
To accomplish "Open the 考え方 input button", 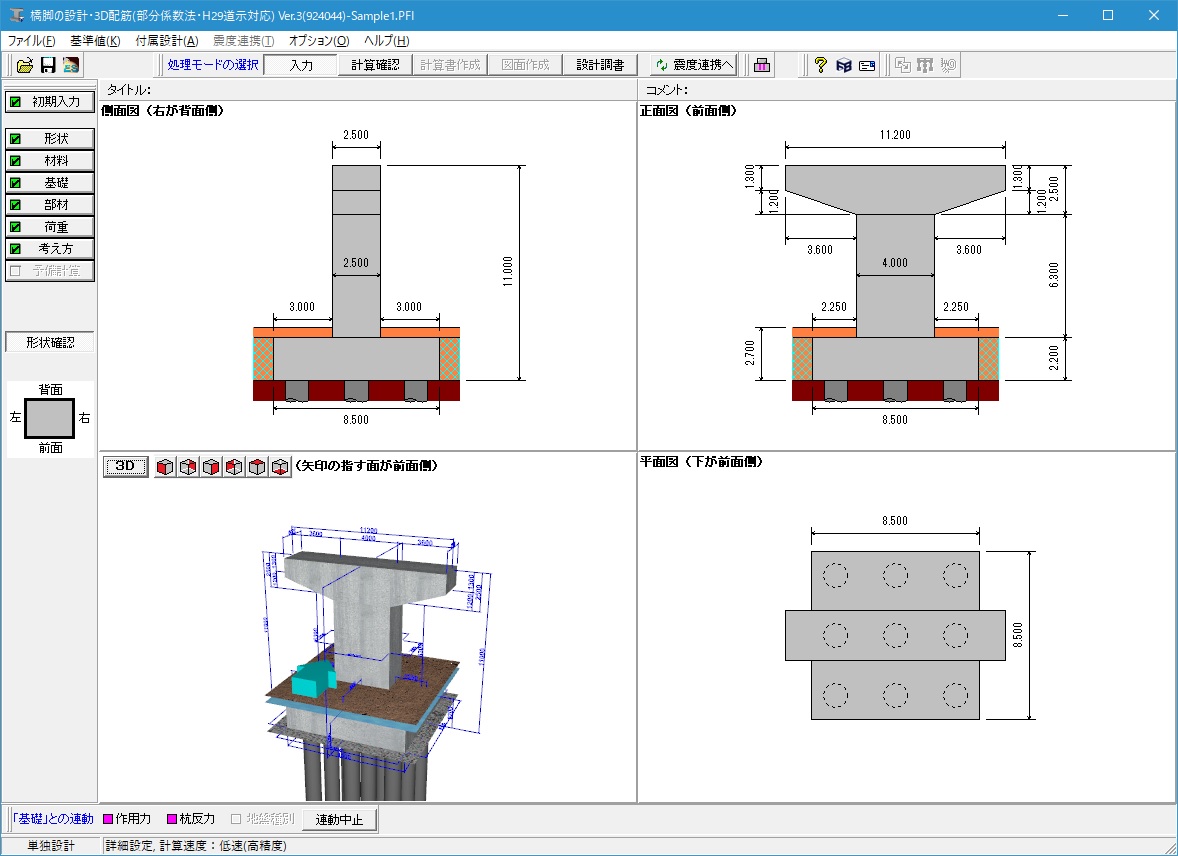I will [x=50, y=249].
